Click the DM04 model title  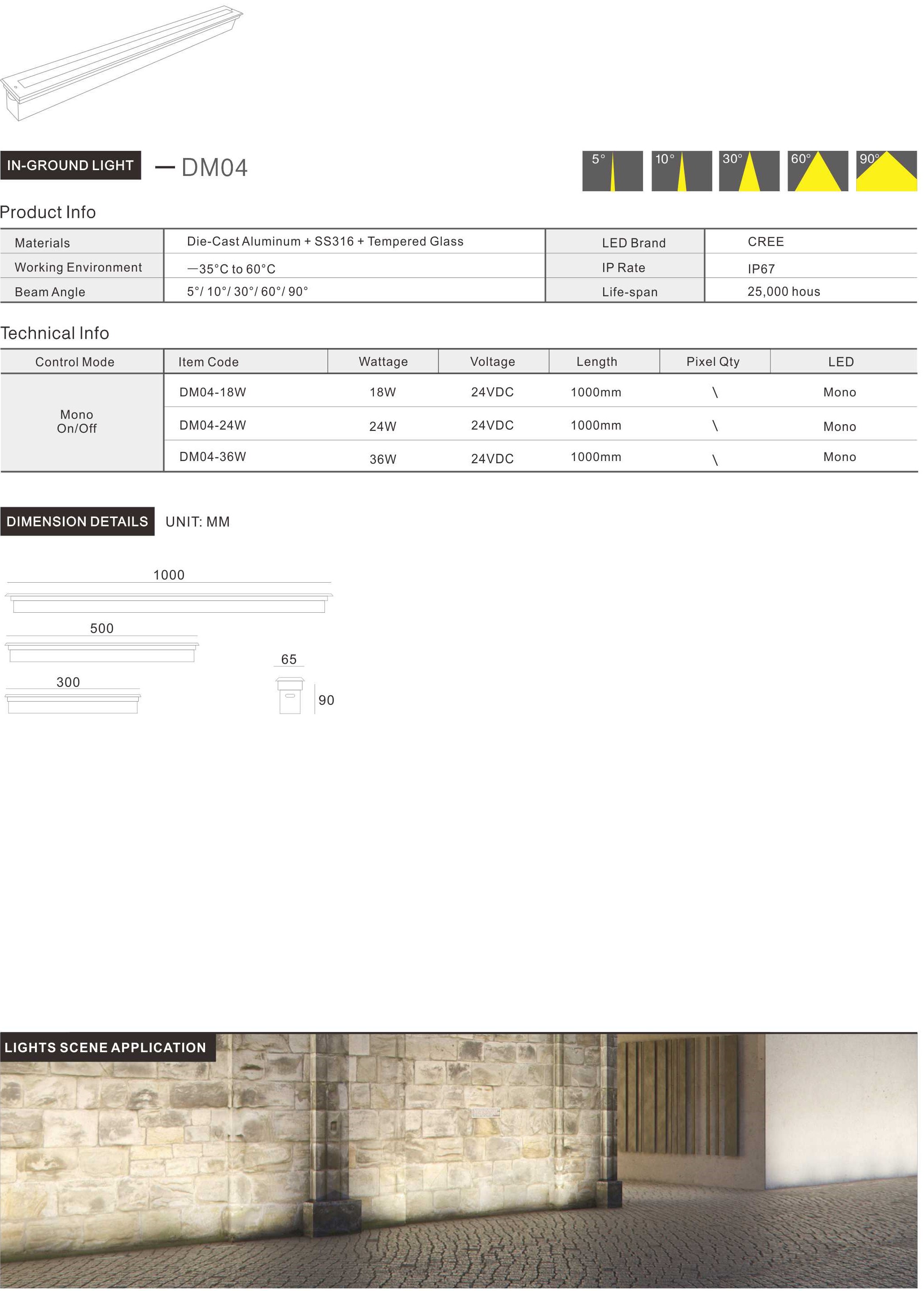pos(215,167)
